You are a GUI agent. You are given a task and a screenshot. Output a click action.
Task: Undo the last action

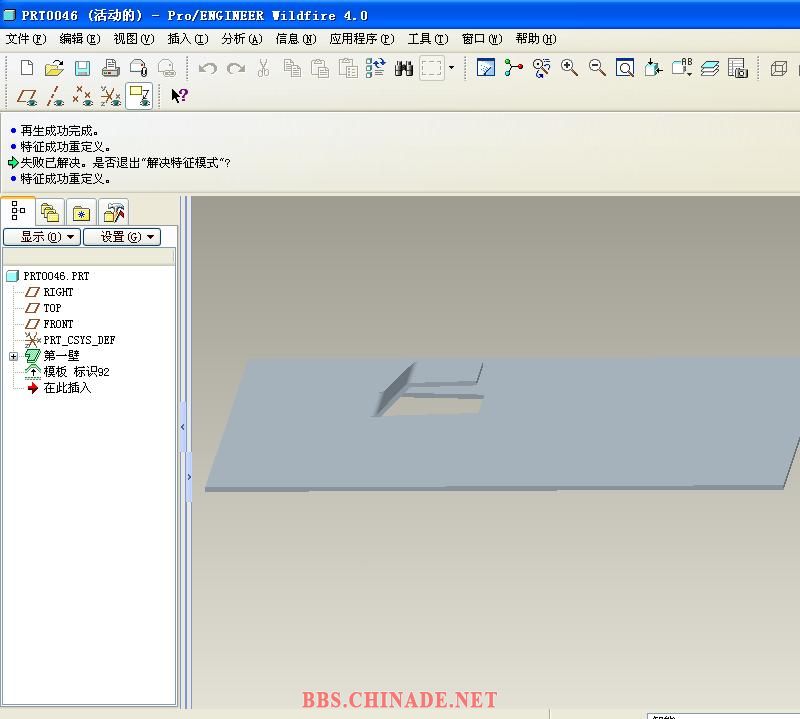click(208, 68)
